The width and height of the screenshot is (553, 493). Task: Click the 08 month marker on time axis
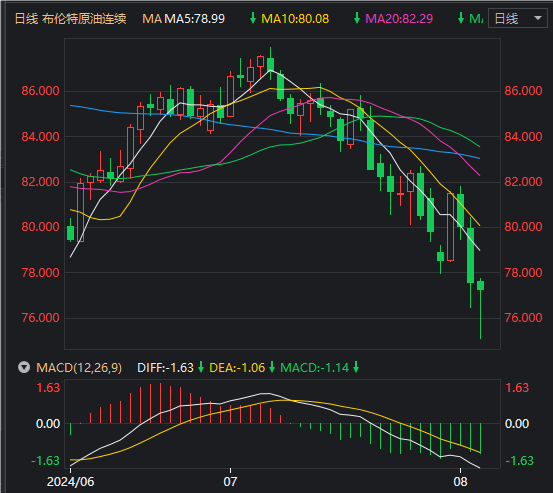pos(460,482)
